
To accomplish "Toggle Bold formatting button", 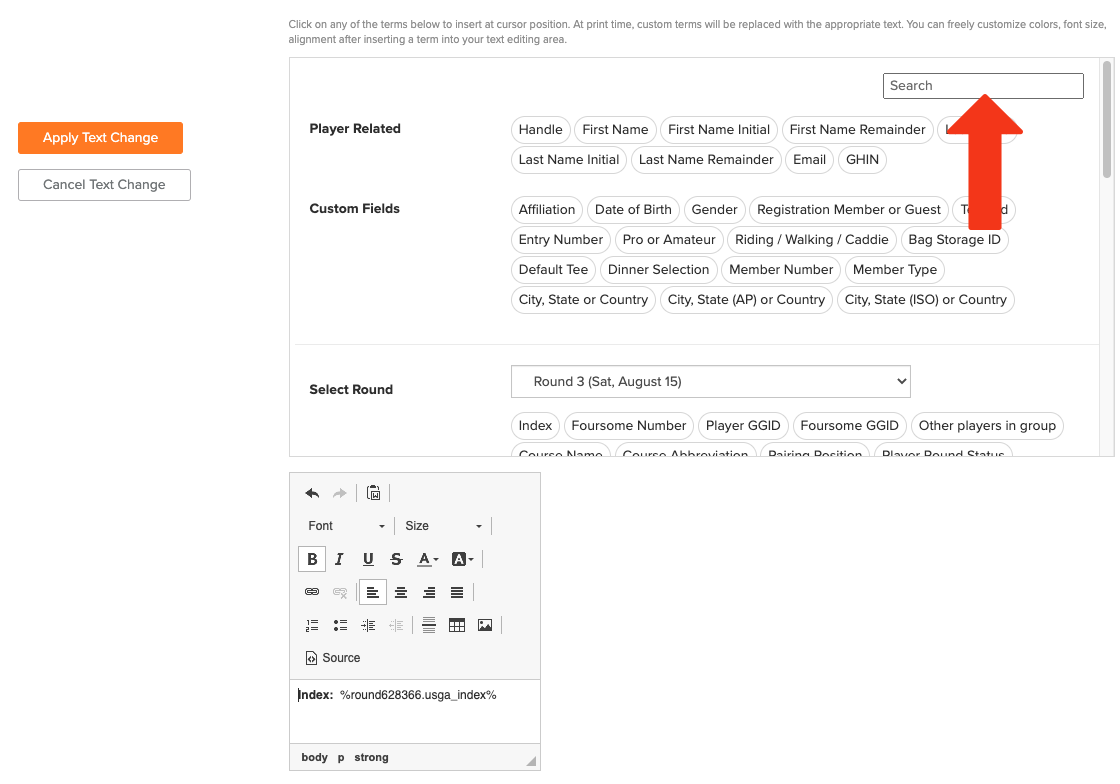I will tap(312, 559).
